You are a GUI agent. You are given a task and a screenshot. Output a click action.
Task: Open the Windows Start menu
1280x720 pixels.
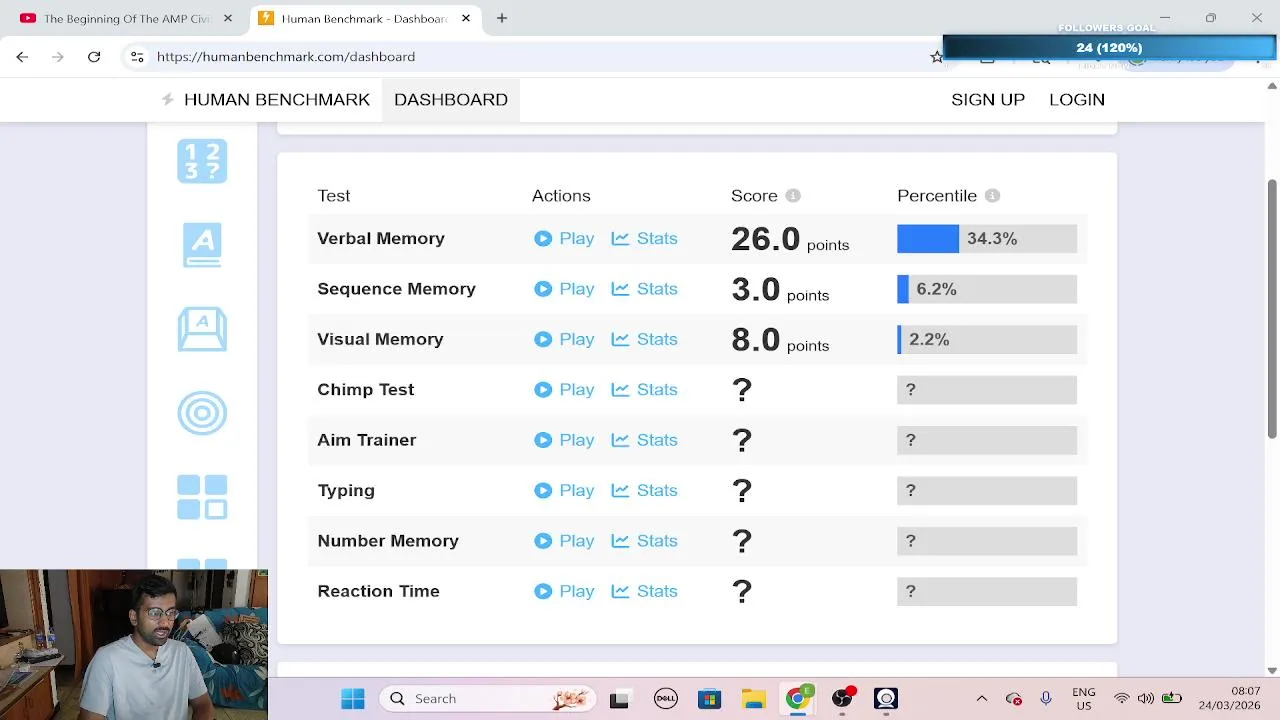coord(353,699)
